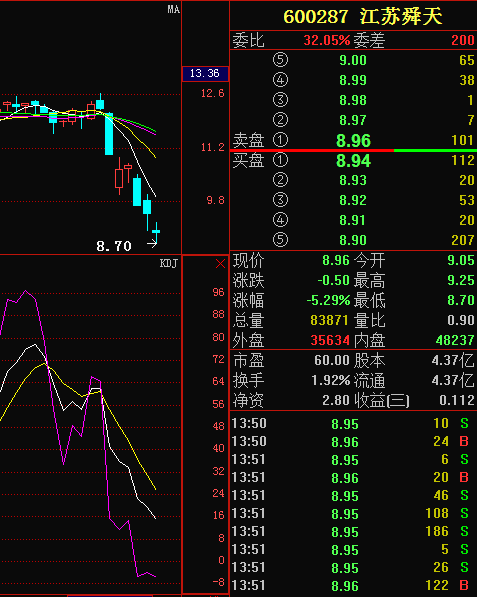477x597 pixels.
Task: Click the 委差 value 200
Action: tap(463, 40)
